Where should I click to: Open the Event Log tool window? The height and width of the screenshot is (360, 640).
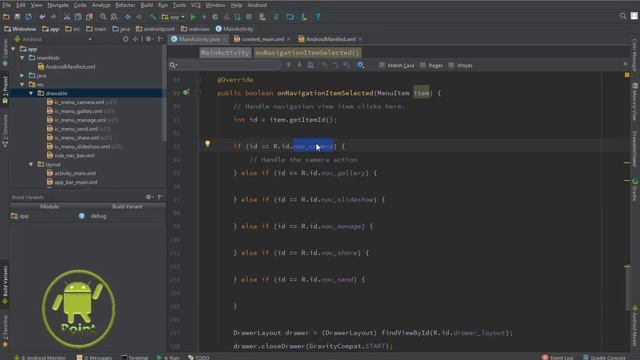(x=557, y=357)
